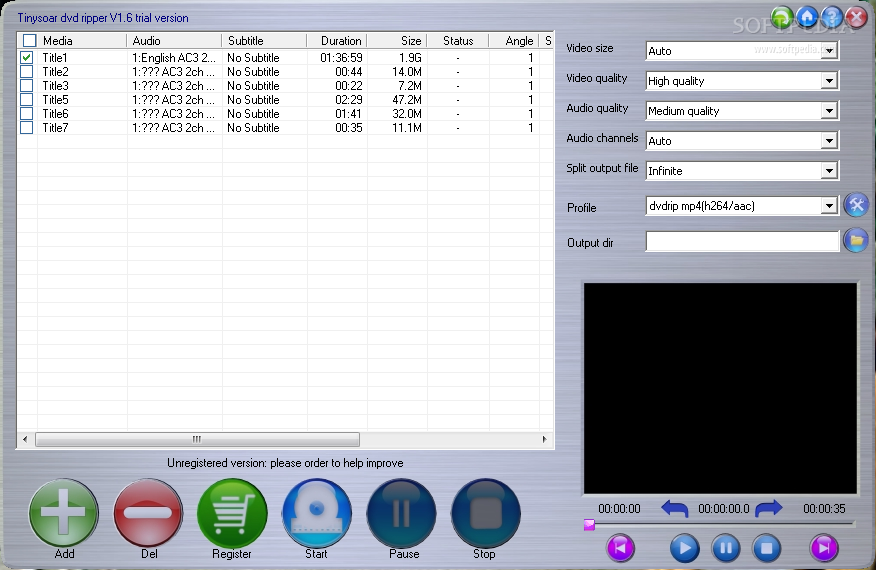This screenshot has width=876, height=570.
Task: Click the 'Unregistered version' notice text
Action: [285, 463]
